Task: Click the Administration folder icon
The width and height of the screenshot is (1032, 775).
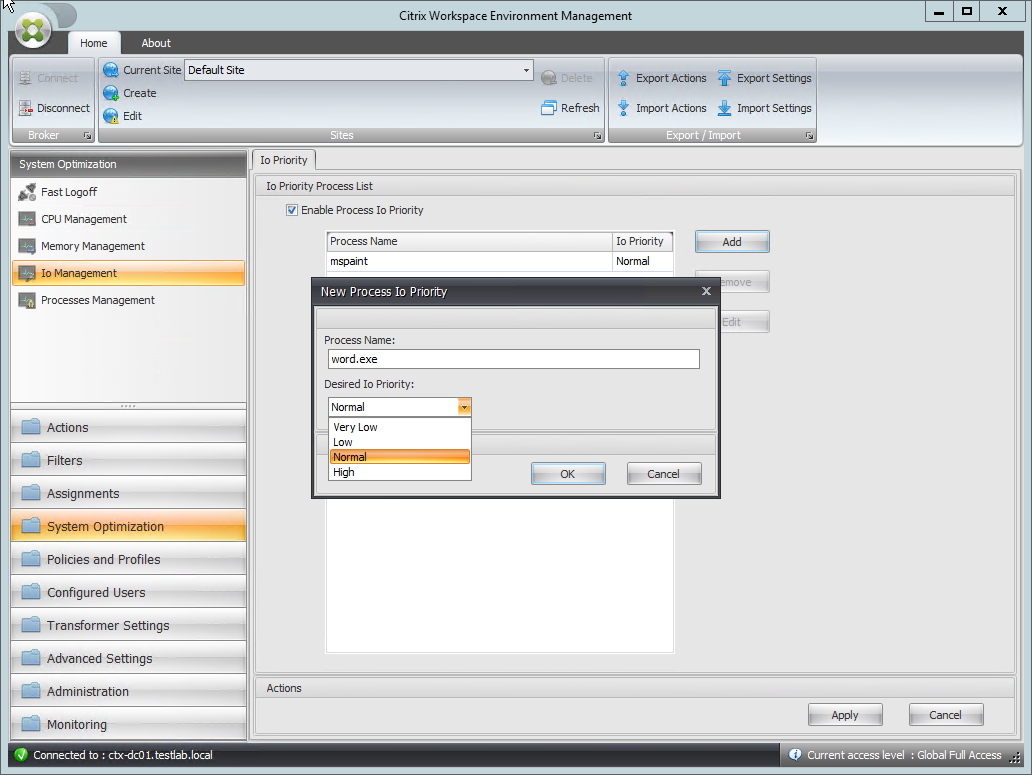Action: (x=31, y=691)
